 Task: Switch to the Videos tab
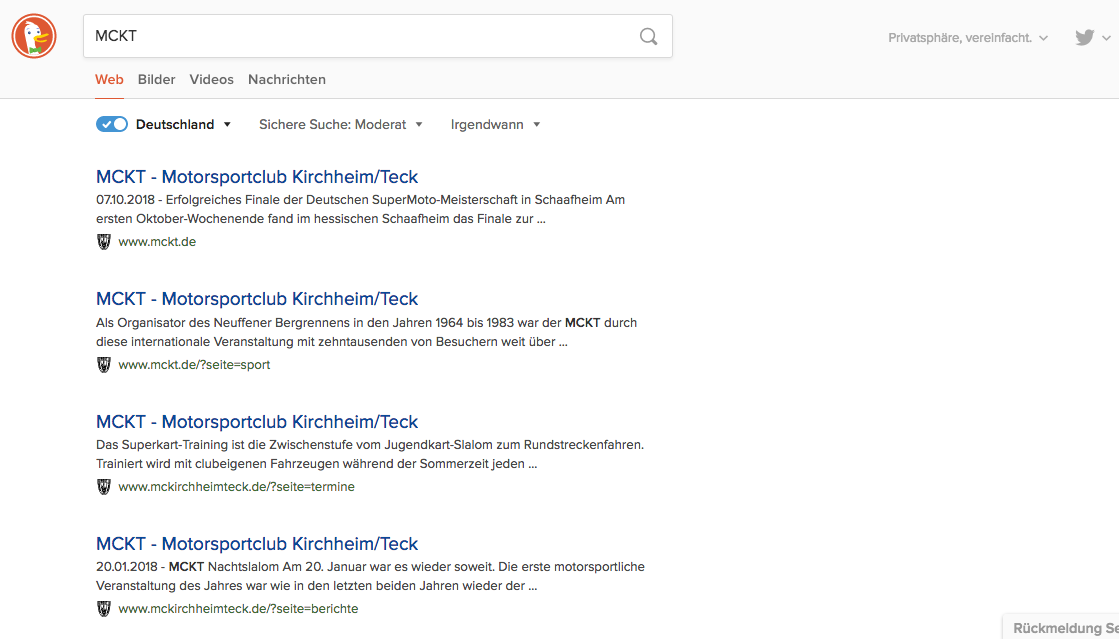[211, 79]
